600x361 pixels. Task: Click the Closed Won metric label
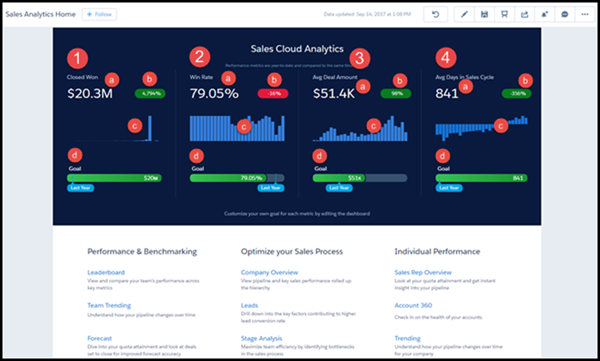coord(82,77)
